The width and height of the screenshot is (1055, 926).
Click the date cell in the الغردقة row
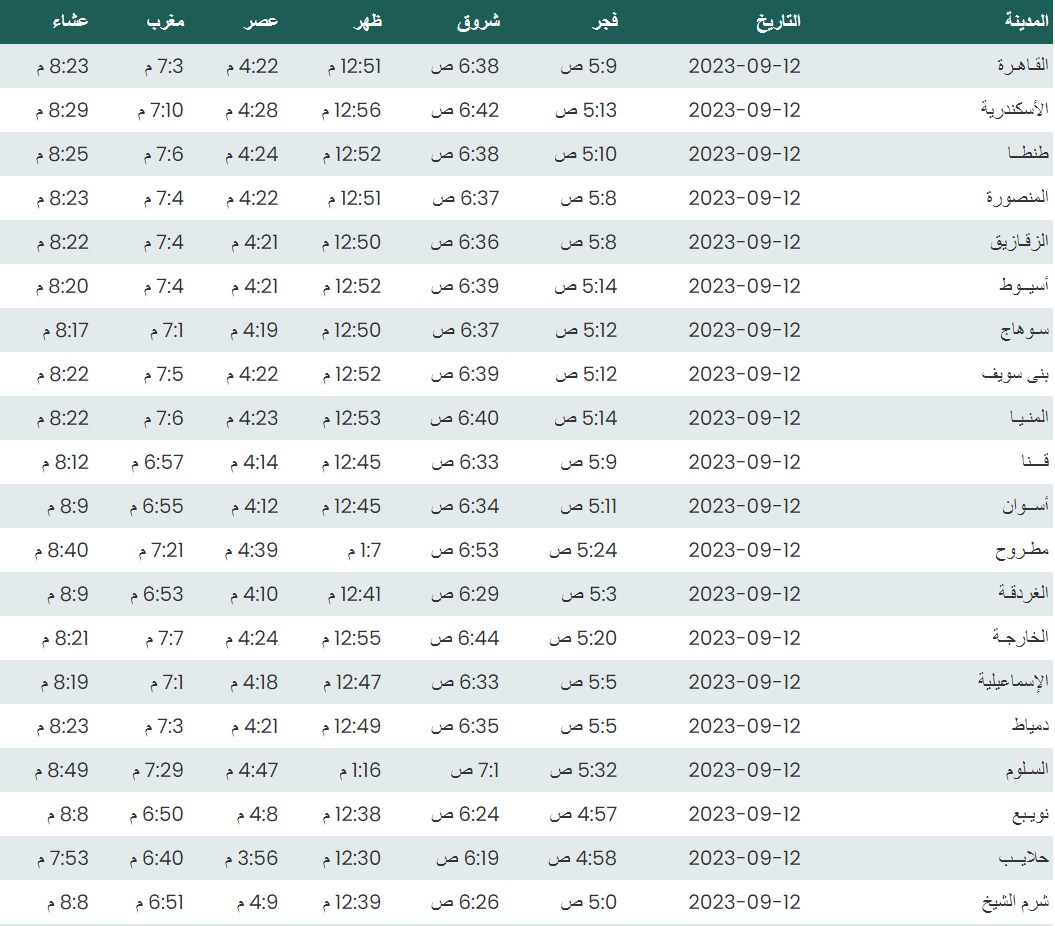[744, 594]
